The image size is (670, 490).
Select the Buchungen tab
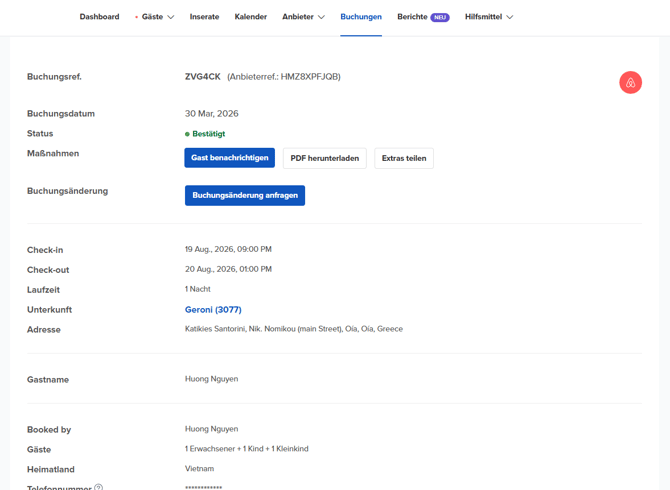(x=361, y=17)
